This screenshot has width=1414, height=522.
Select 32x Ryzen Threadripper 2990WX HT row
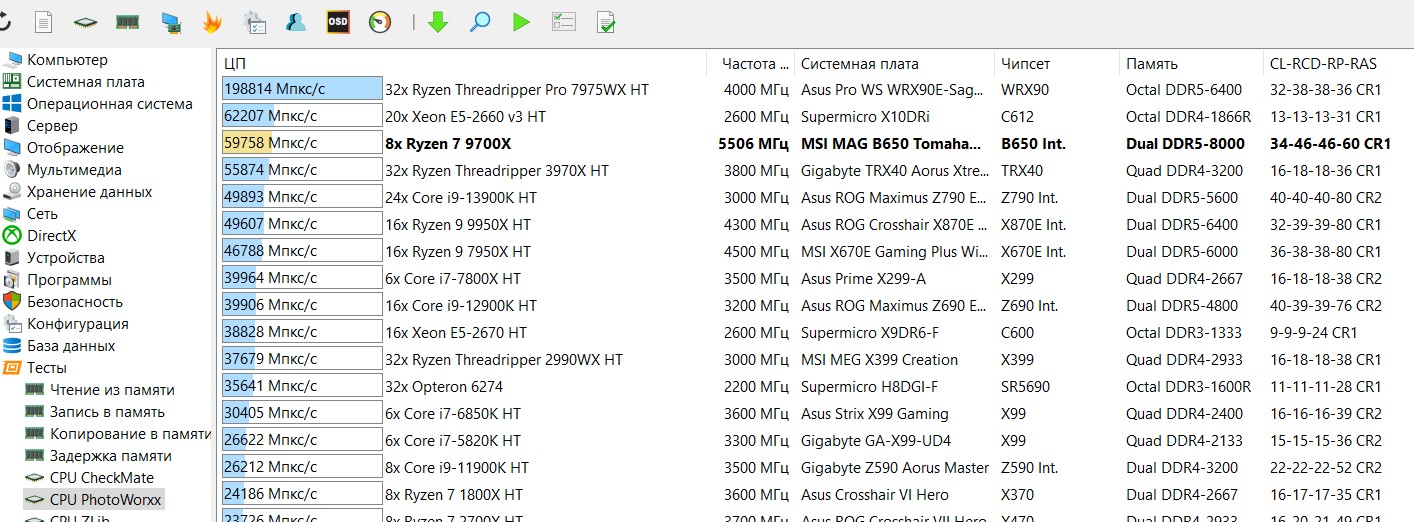pyautogui.click(x=504, y=360)
